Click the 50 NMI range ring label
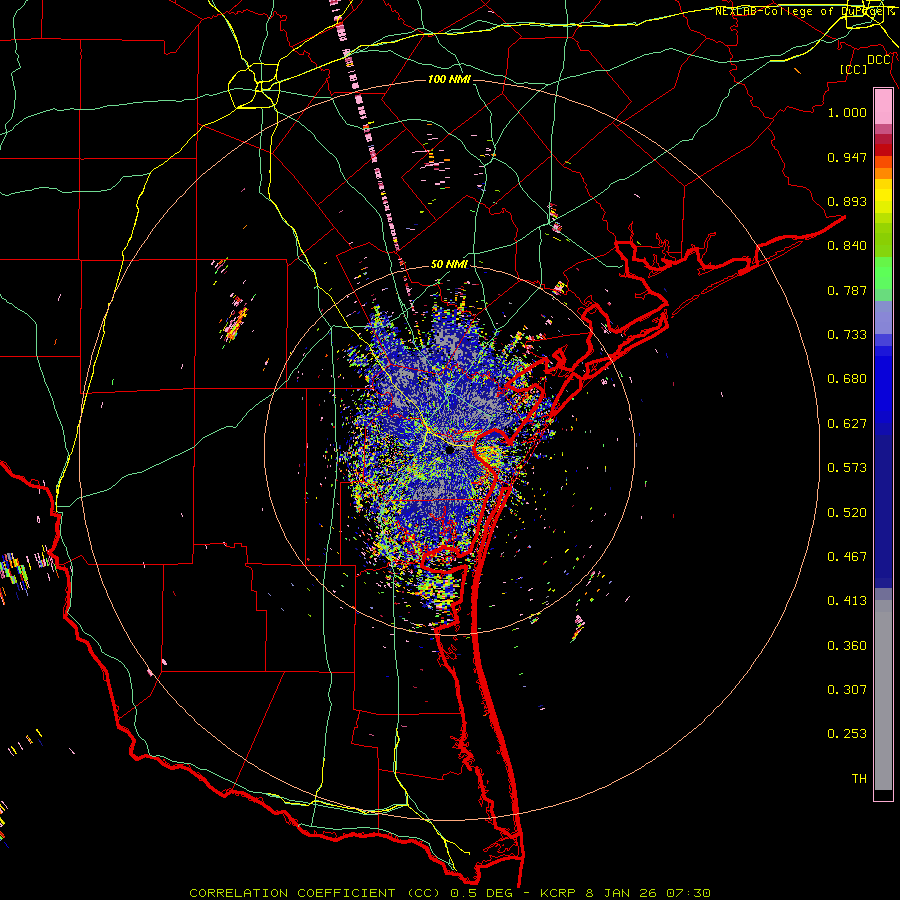Image resolution: width=900 pixels, height=900 pixels. coord(449,264)
